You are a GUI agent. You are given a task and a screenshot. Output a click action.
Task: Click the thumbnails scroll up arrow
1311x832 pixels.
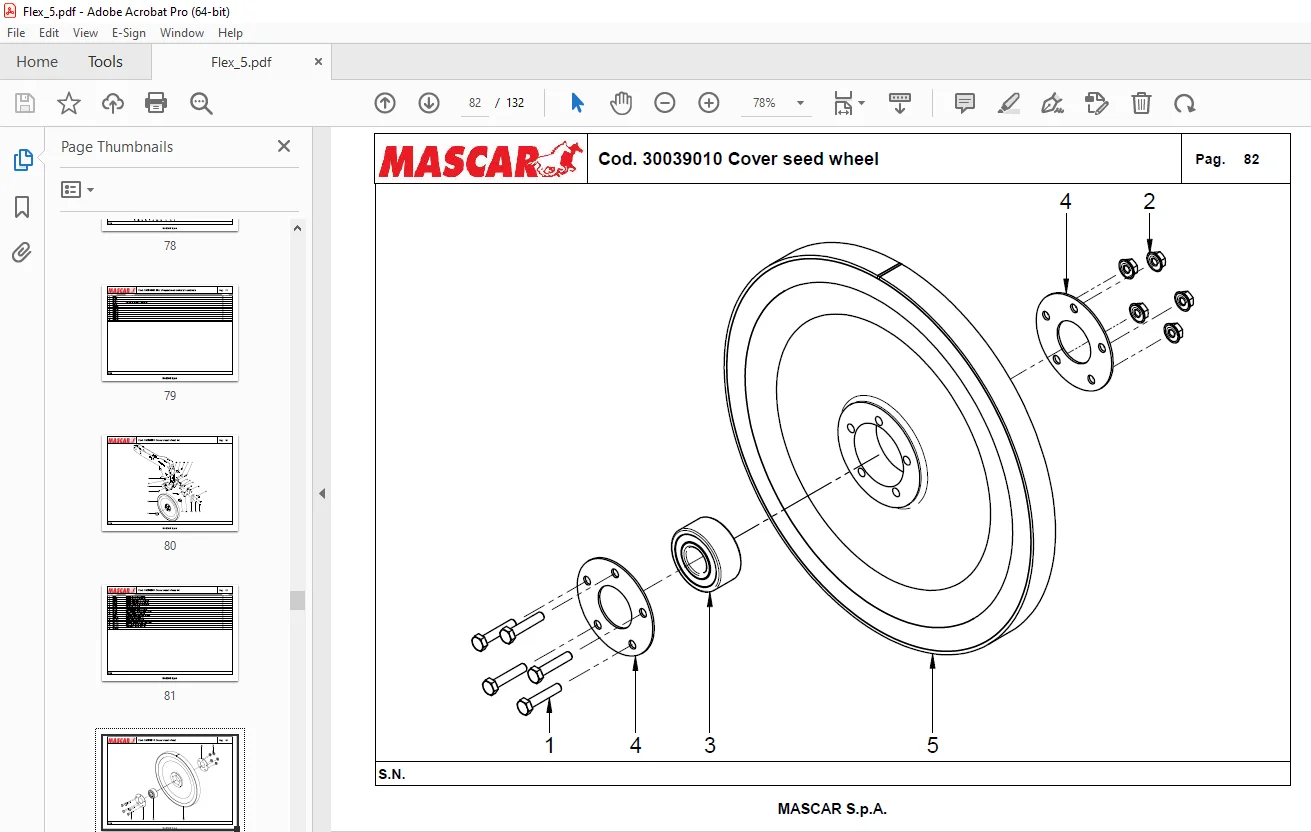(297, 227)
